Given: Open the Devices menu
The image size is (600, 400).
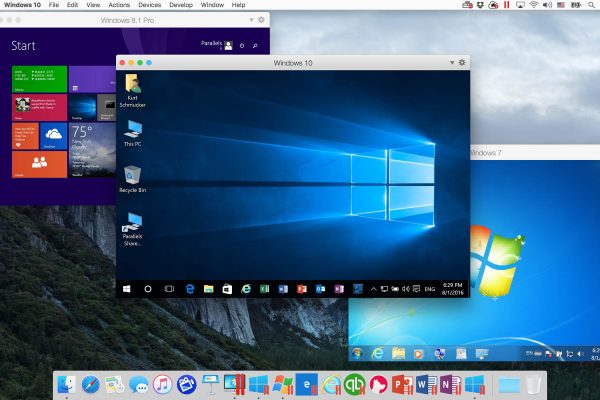Looking at the screenshot, I should pyautogui.click(x=150, y=5).
